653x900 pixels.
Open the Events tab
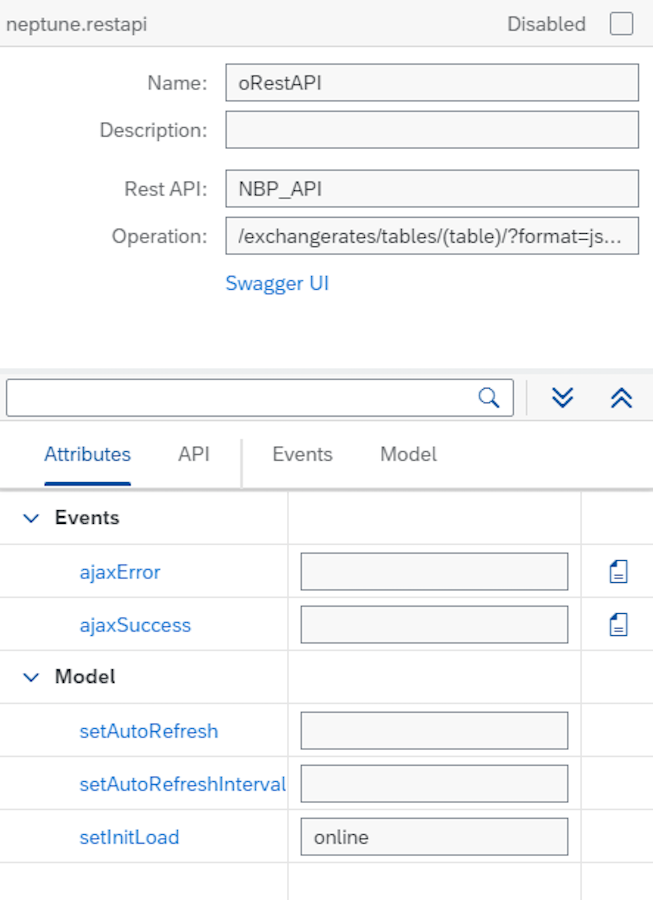[x=302, y=454]
